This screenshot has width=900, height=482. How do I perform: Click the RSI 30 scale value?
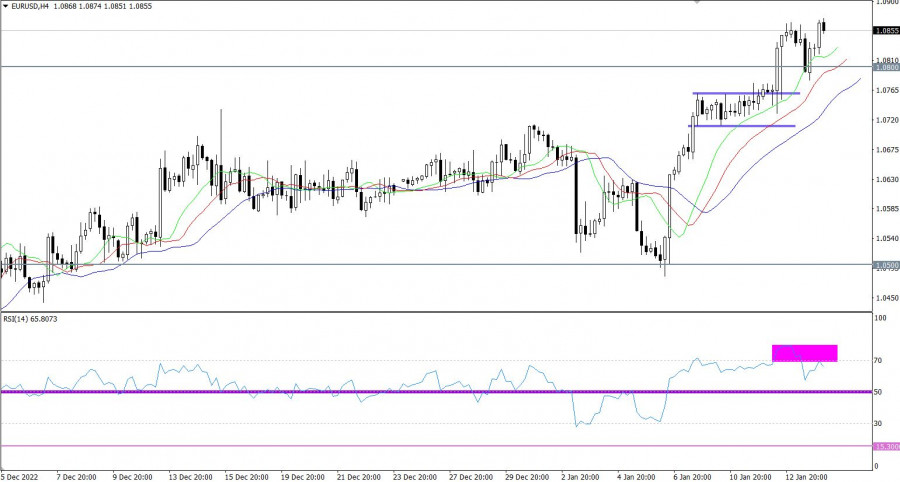pyautogui.click(x=880, y=423)
